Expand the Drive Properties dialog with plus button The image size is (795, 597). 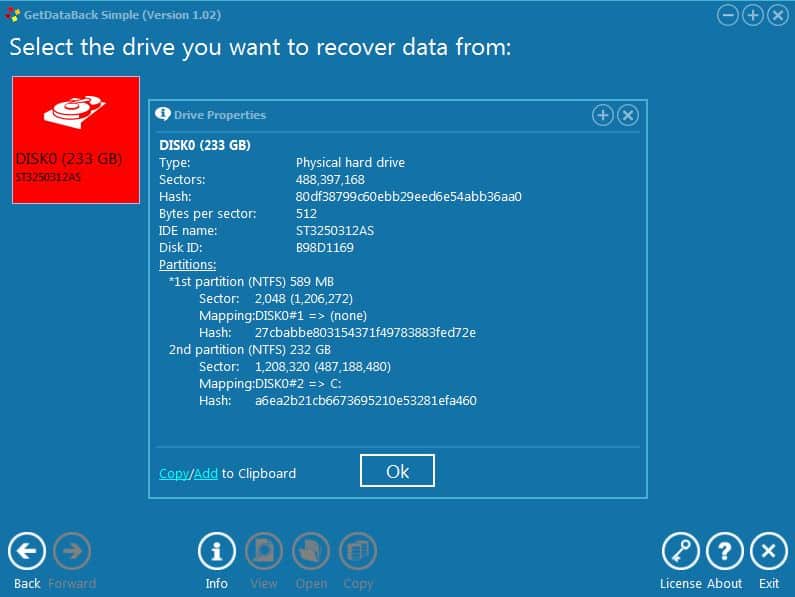[x=603, y=115]
